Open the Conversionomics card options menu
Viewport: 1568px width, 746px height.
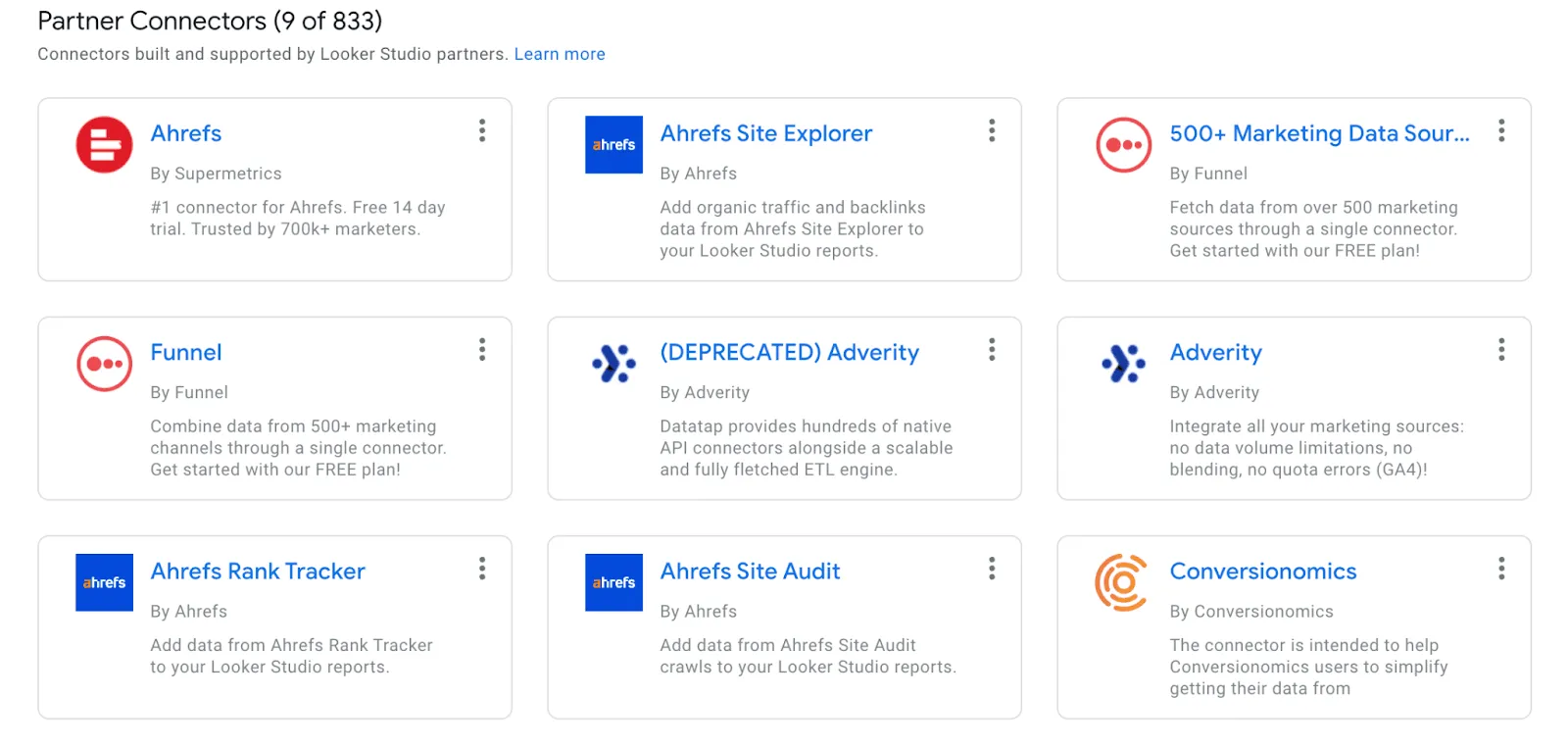click(1500, 568)
